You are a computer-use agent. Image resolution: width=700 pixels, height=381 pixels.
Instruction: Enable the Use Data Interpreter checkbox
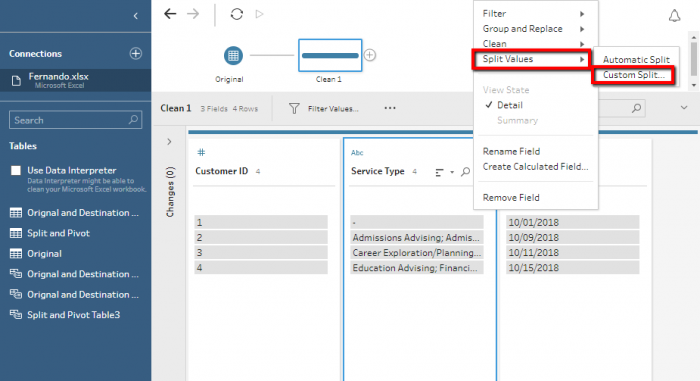16,170
